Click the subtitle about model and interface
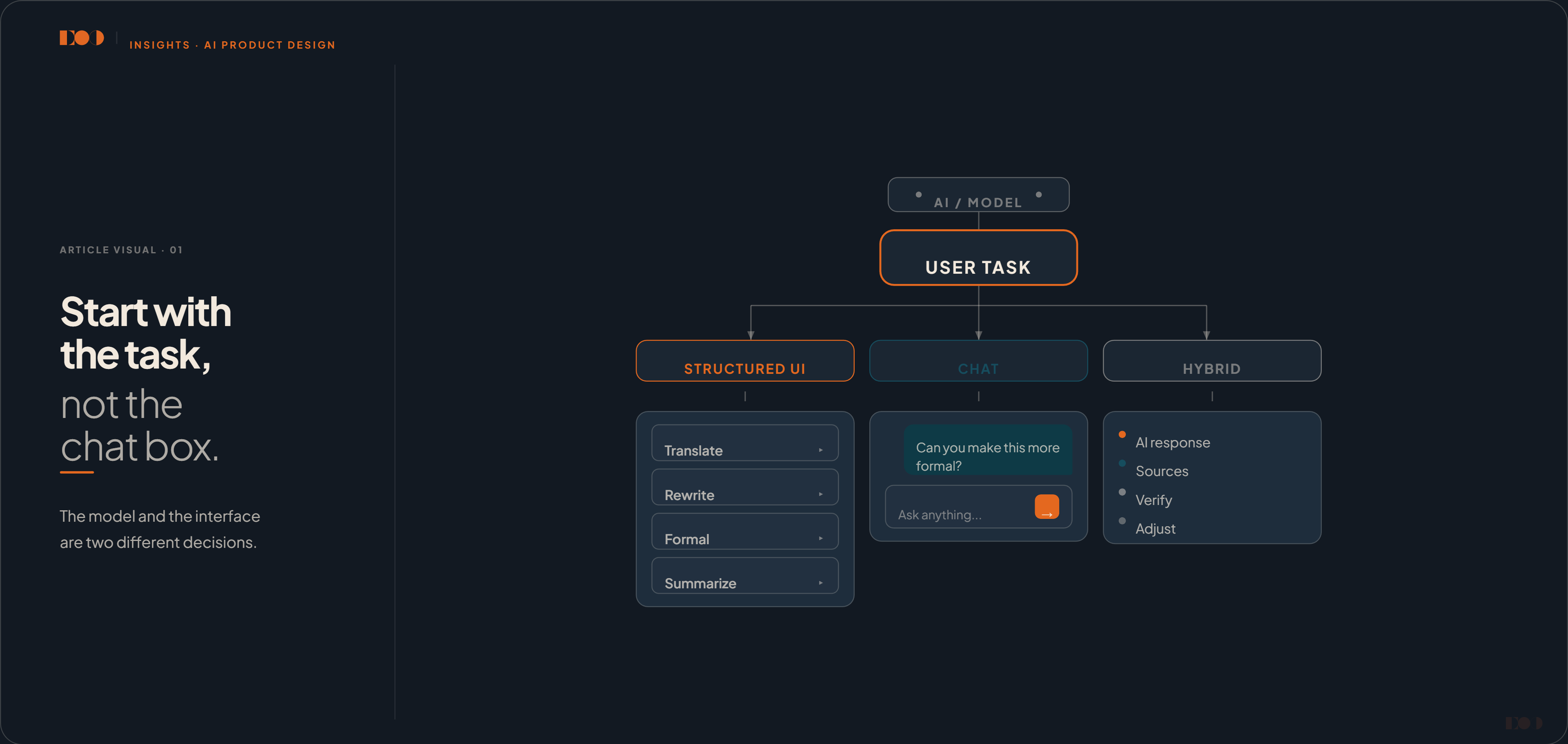This screenshot has width=1568, height=744. [160, 529]
